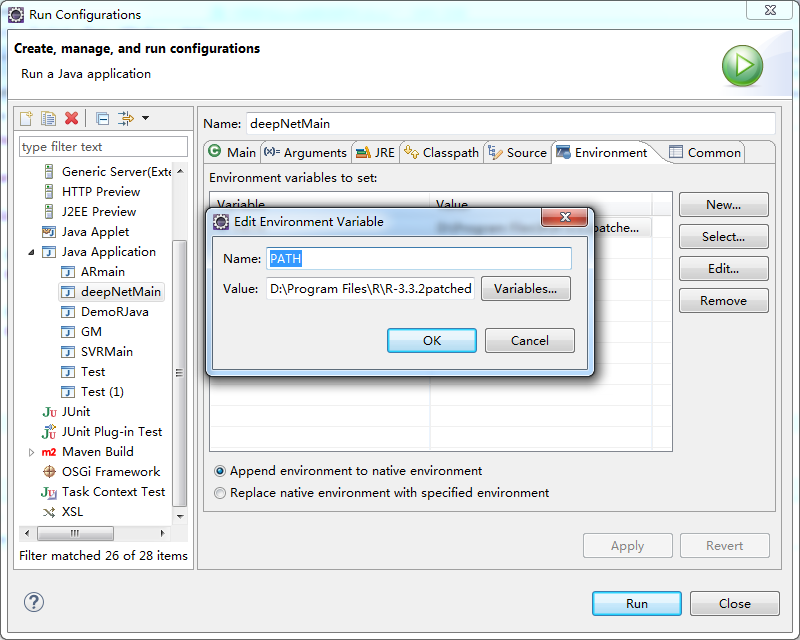Select Replace native environment with specified environment

point(220,493)
